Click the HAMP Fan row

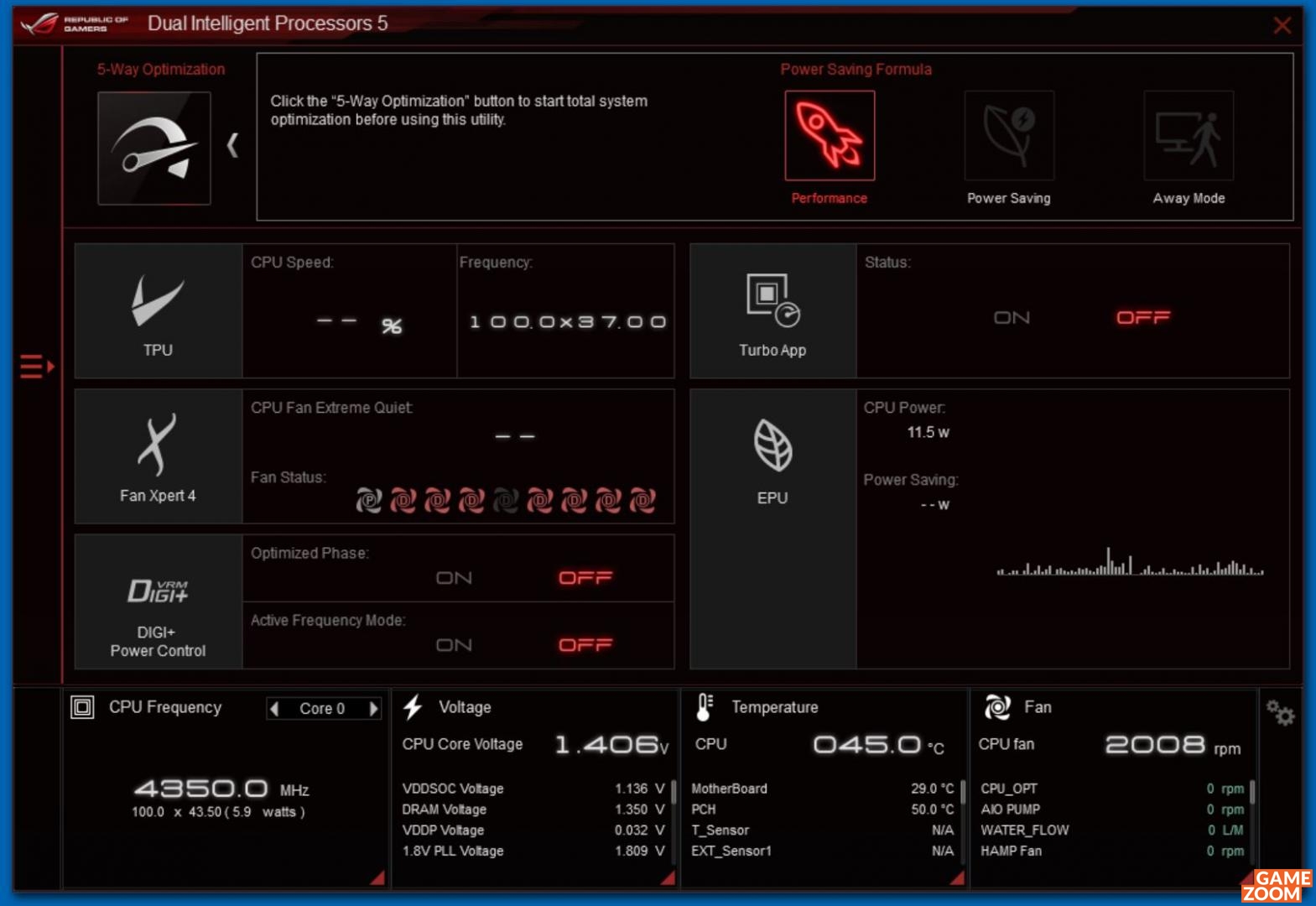(1112, 851)
